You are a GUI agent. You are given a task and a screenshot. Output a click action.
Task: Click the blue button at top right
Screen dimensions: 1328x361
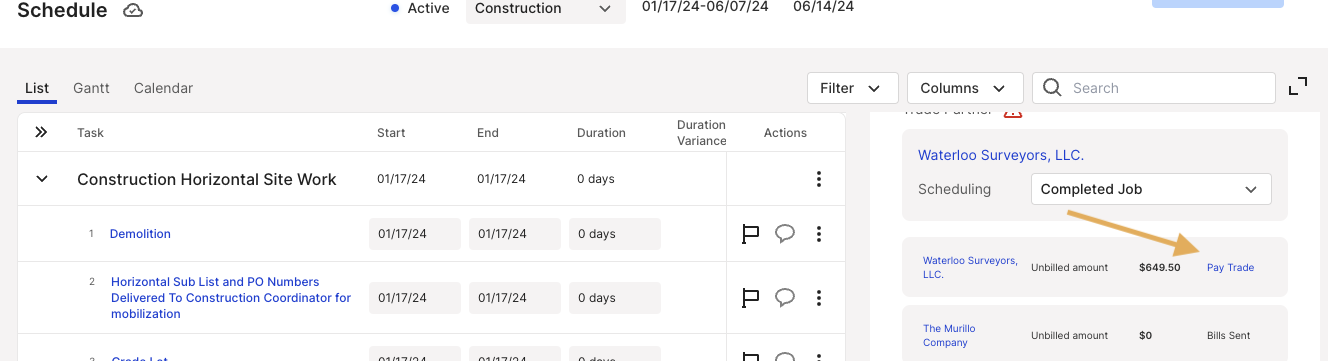(1217, 4)
